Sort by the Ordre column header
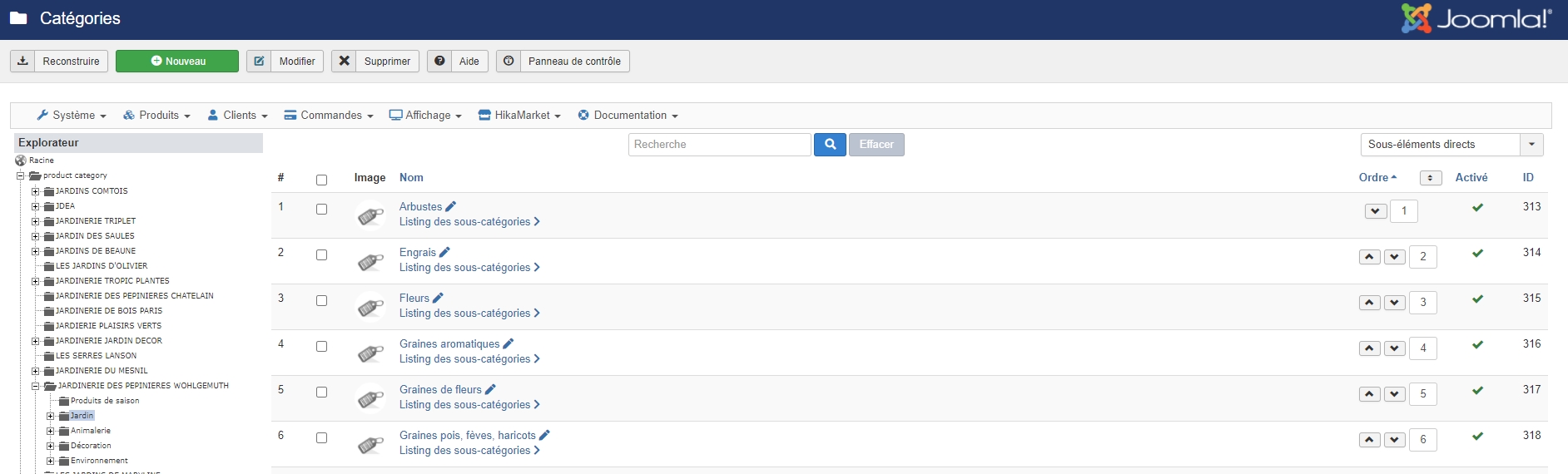Image resolution: width=1568 pixels, height=474 pixels. click(x=1377, y=178)
